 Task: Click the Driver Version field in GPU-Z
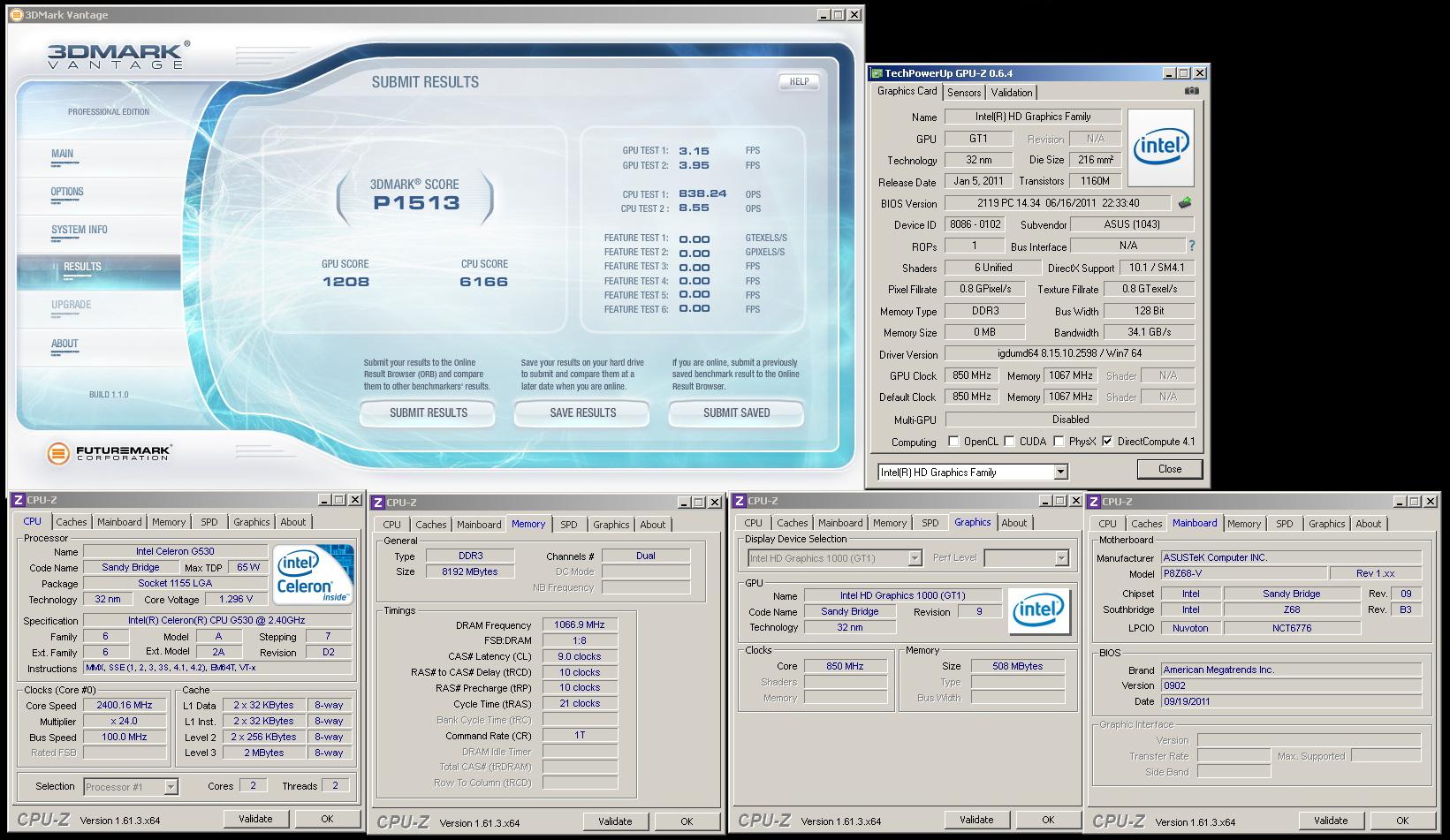tap(1070, 353)
